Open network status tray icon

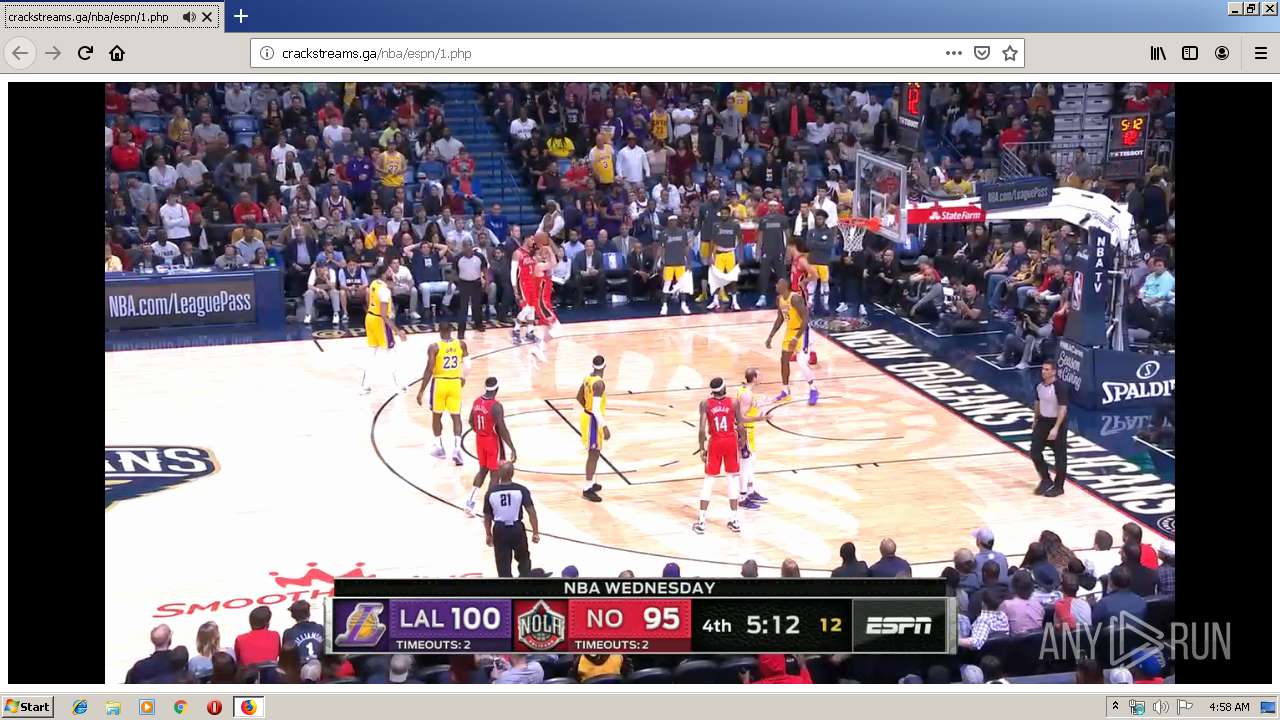tap(1137, 707)
